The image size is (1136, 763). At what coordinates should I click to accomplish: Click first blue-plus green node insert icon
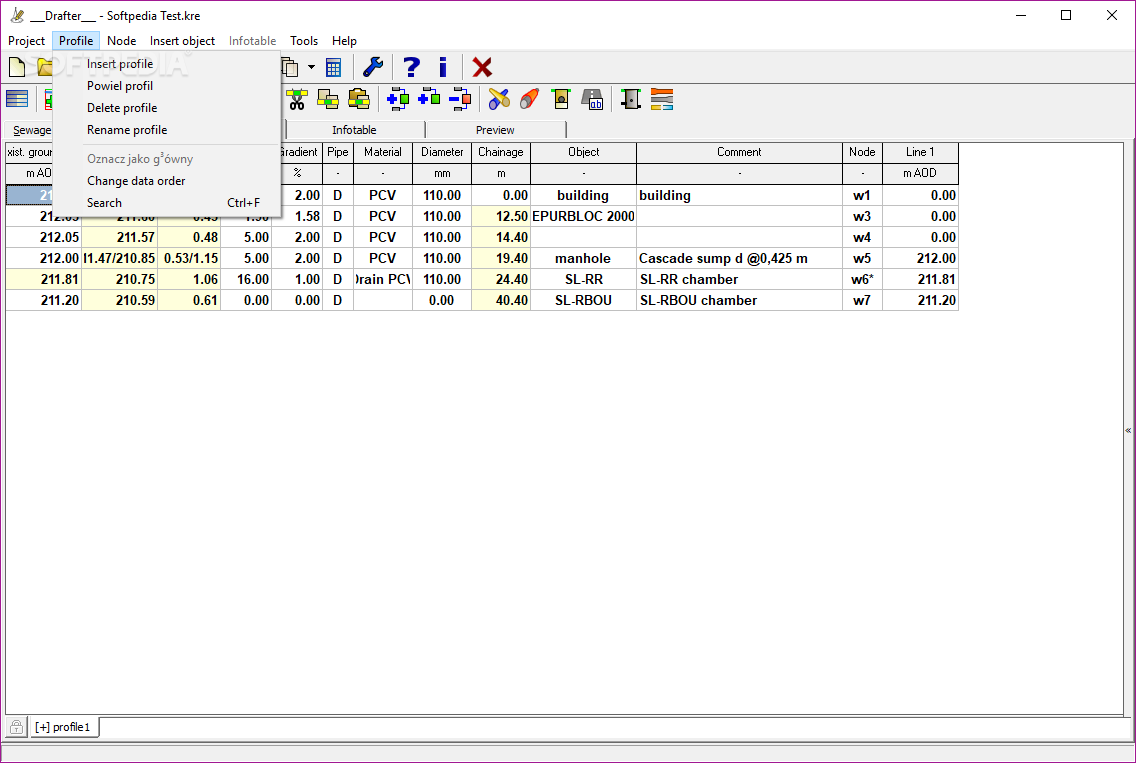(x=398, y=99)
